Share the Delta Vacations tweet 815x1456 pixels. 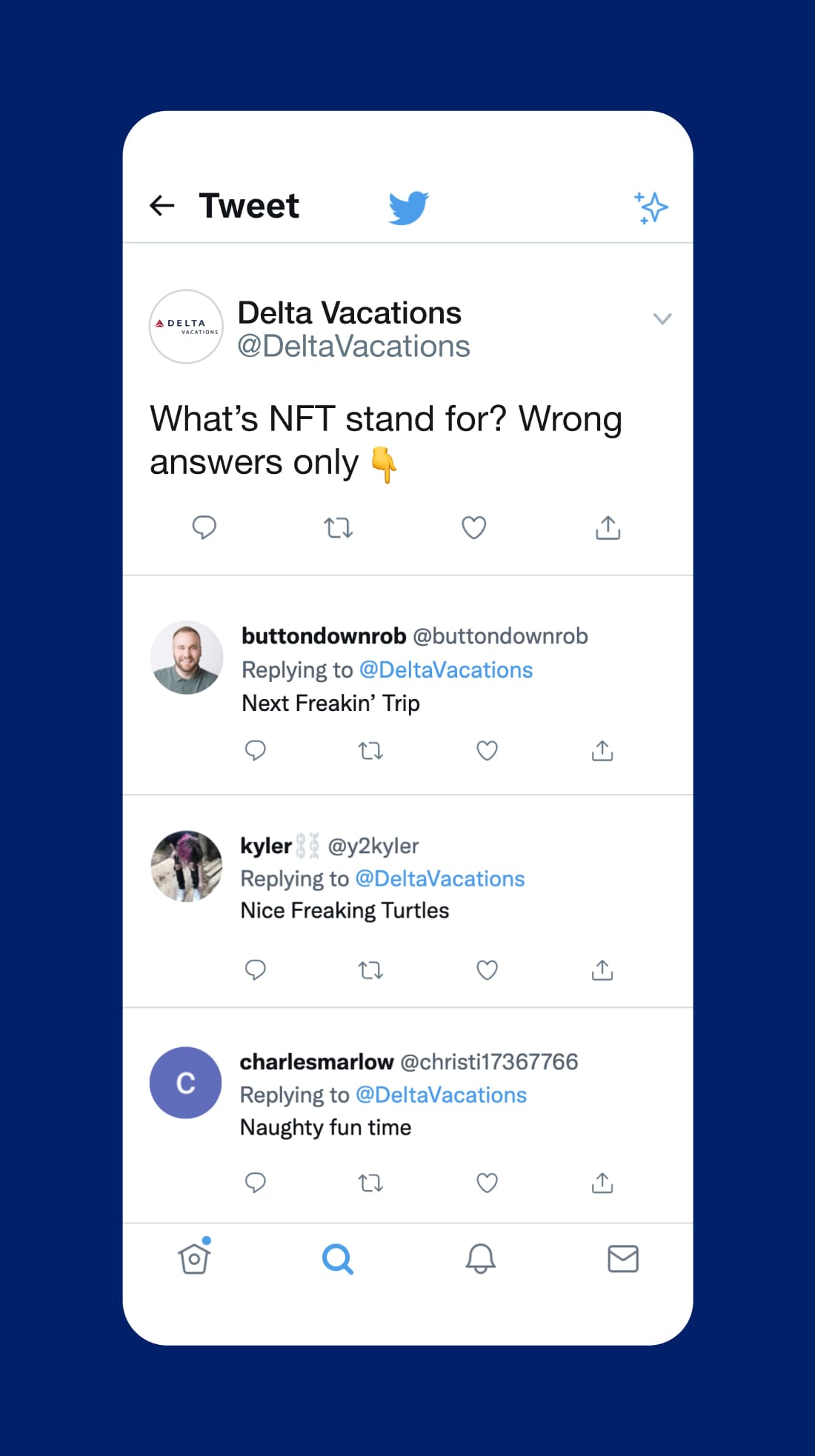(607, 527)
